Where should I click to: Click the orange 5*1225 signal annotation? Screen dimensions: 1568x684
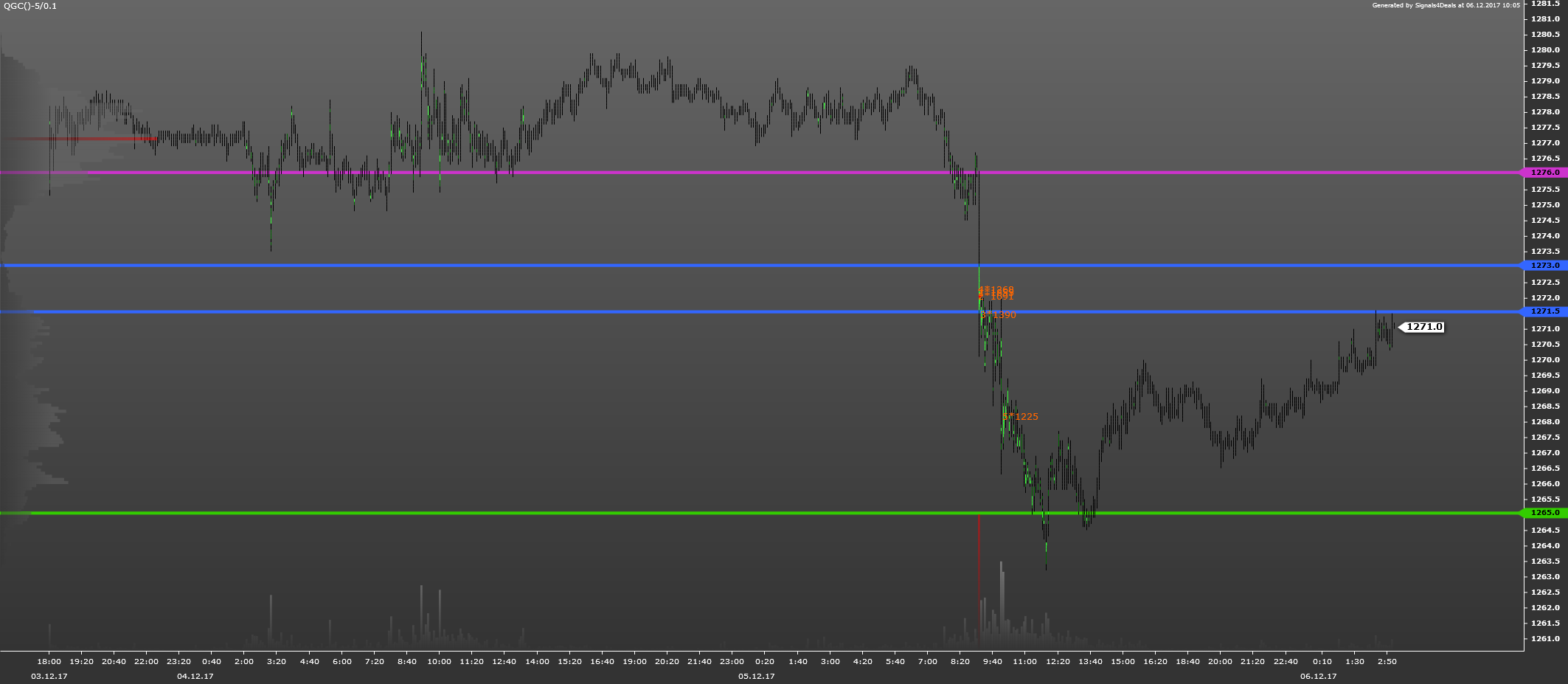(1021, 417)
